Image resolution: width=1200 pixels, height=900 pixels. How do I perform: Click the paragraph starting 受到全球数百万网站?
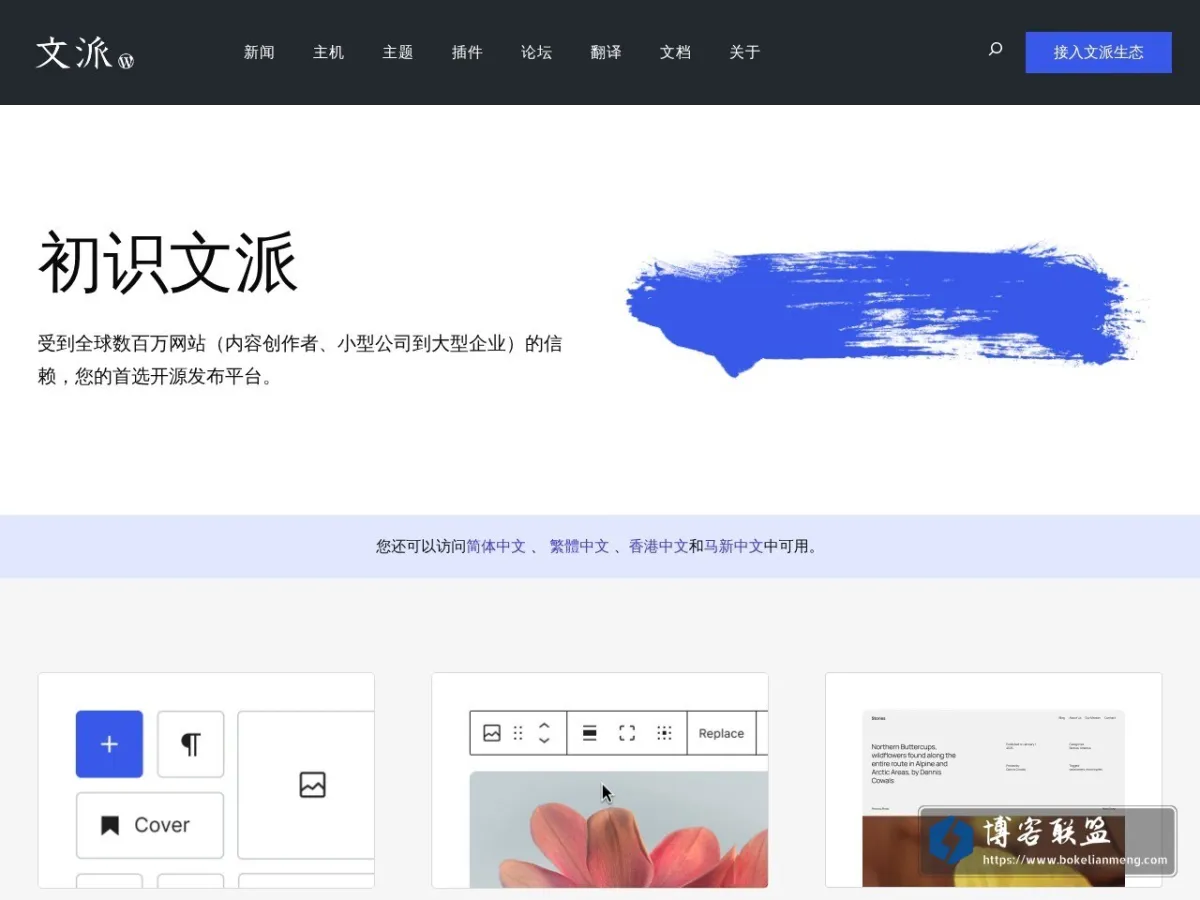tap(300, 361)
